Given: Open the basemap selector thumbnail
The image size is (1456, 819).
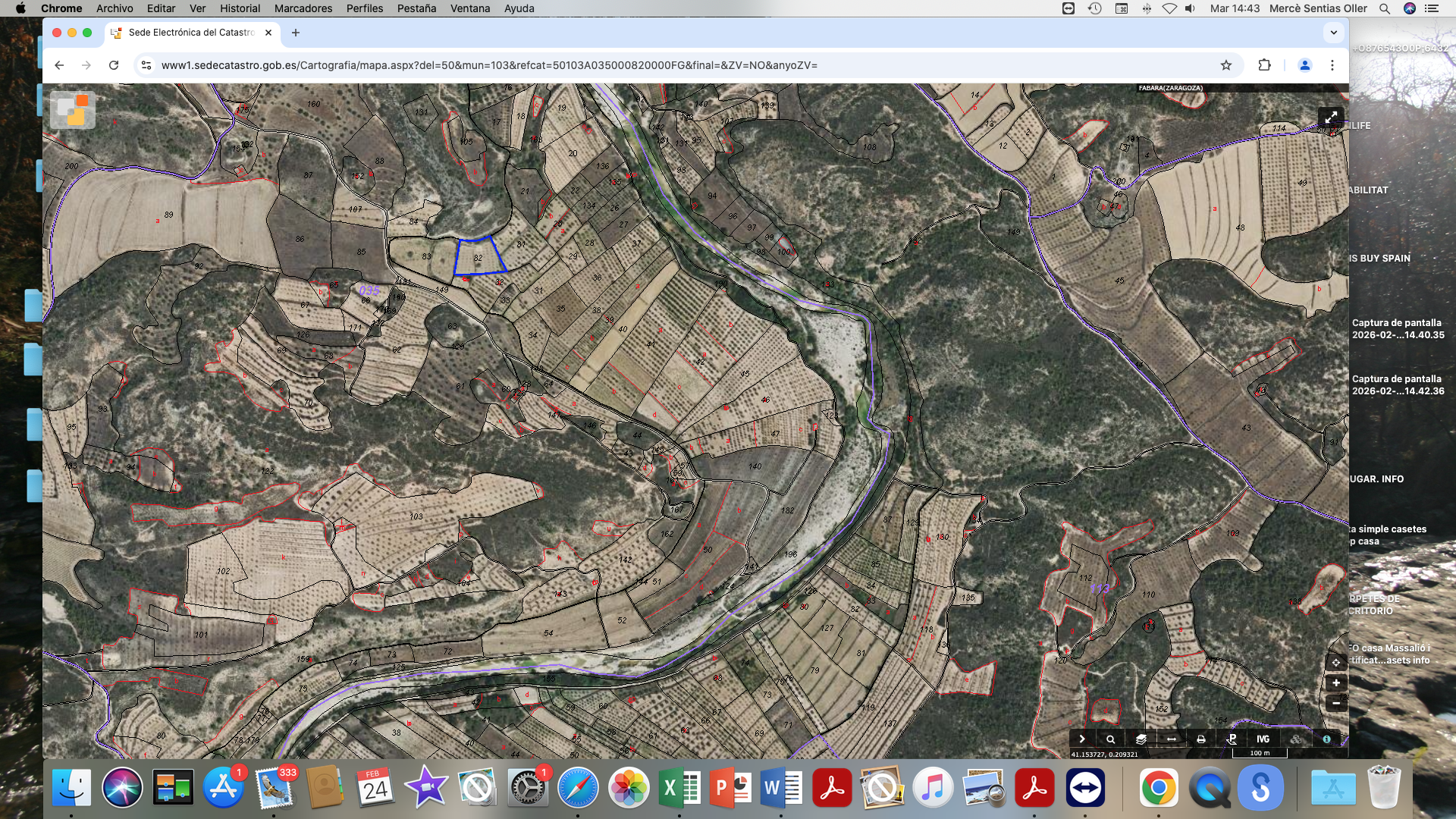Looking at the screenshot, I should pos(73,110).
